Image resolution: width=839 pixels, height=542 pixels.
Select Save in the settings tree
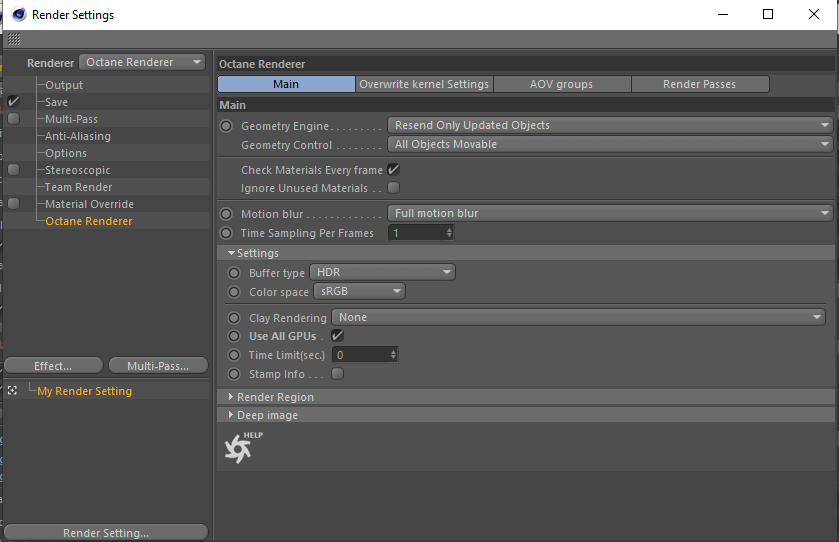tap(56, 102)
